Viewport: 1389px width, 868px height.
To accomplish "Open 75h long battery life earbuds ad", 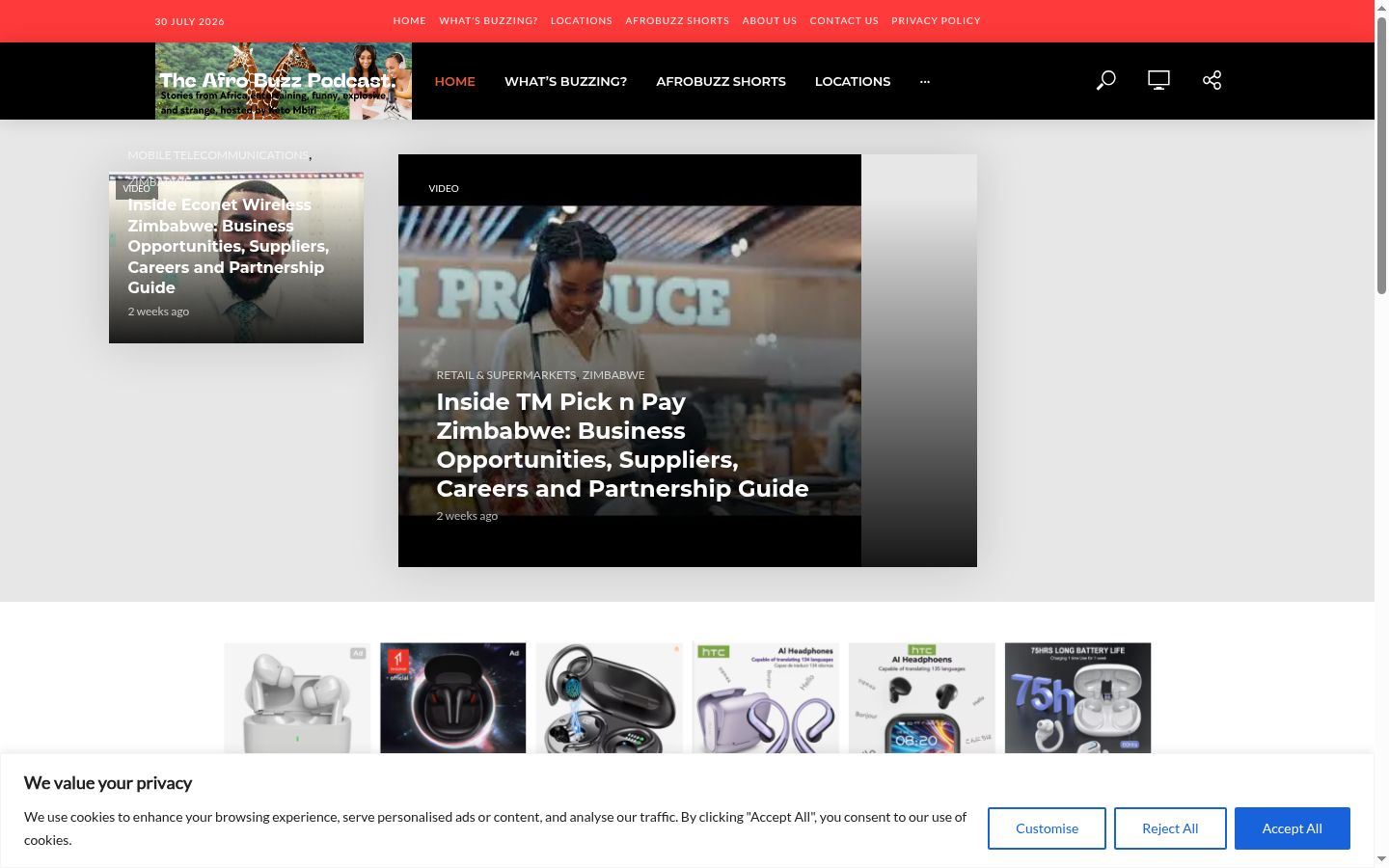I will pyautogui.click(x=1078, y=698).
